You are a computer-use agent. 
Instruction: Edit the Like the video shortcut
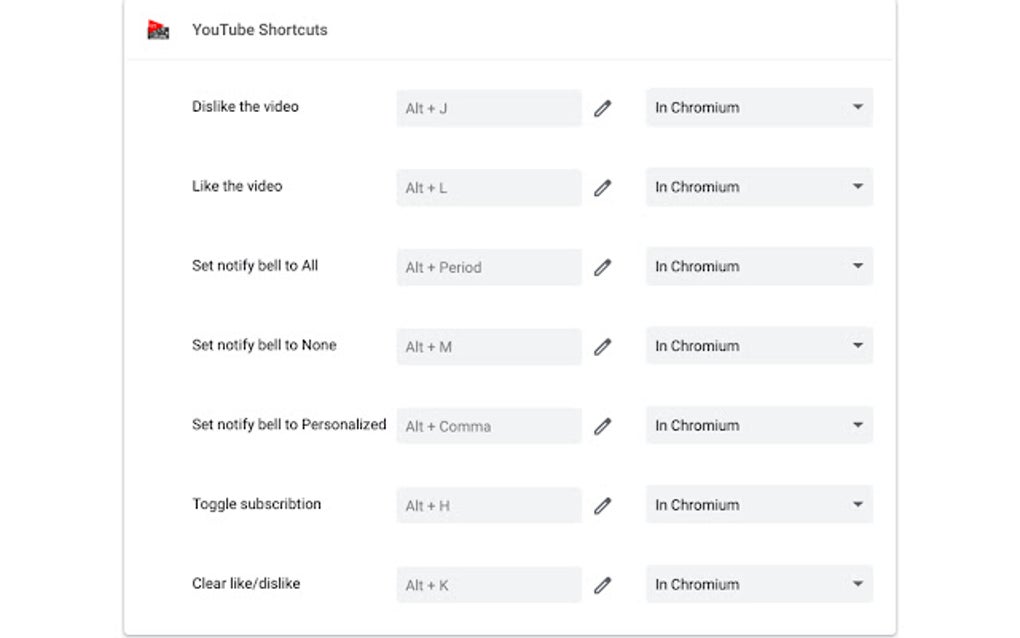click(602, 187)
